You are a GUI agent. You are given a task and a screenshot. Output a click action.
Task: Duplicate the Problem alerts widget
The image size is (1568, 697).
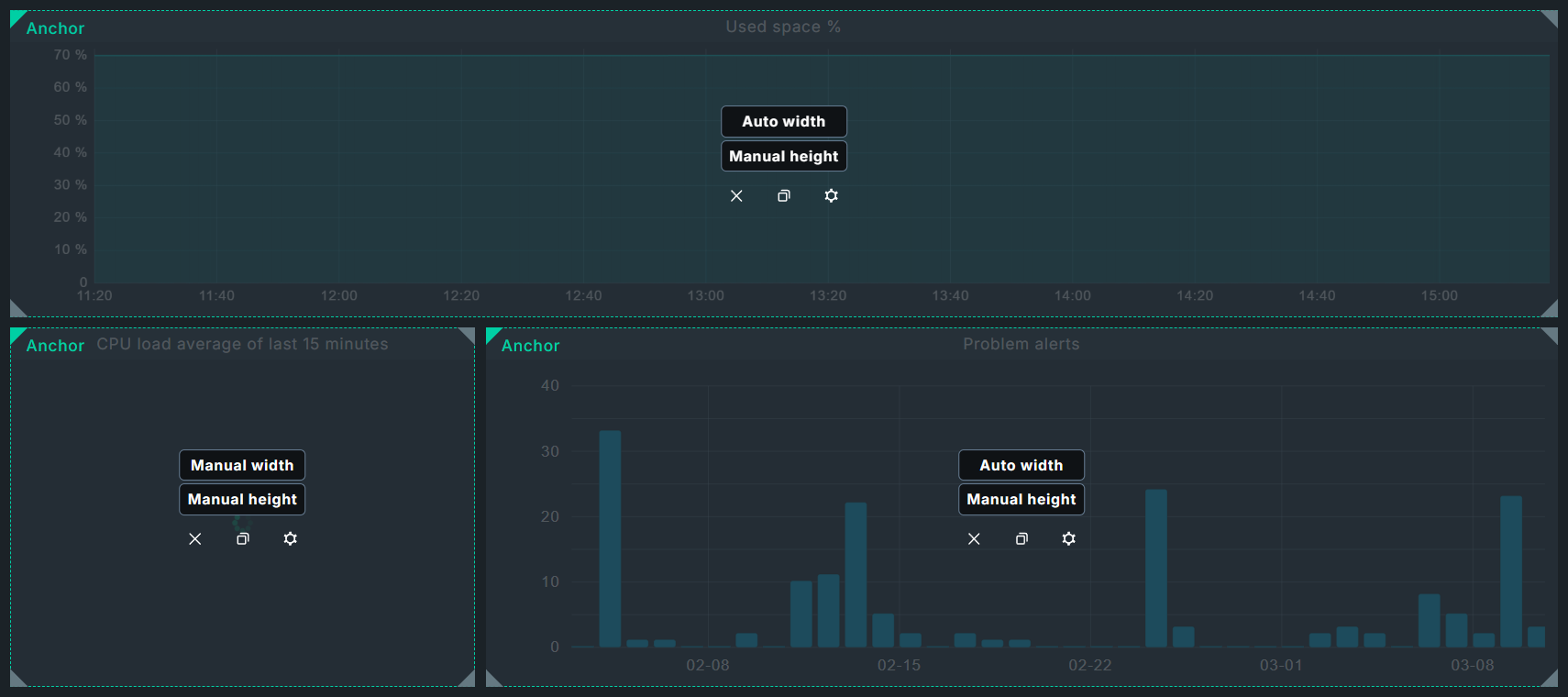click(1021, 539)
